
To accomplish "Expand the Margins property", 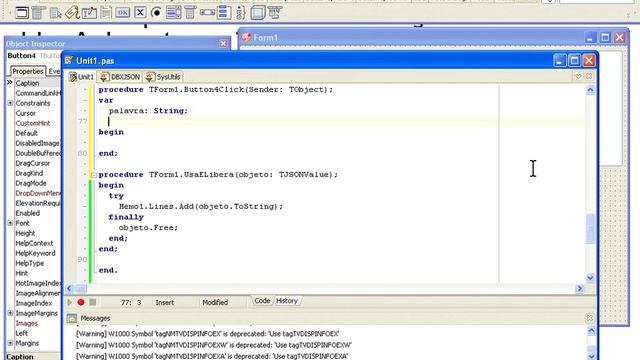I will (x=10, y=343).
